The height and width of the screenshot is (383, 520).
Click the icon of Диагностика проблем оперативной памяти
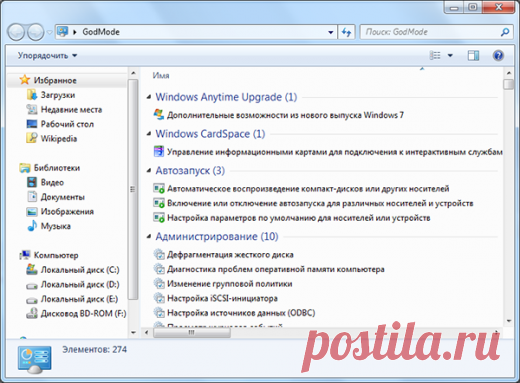point(159,269)
